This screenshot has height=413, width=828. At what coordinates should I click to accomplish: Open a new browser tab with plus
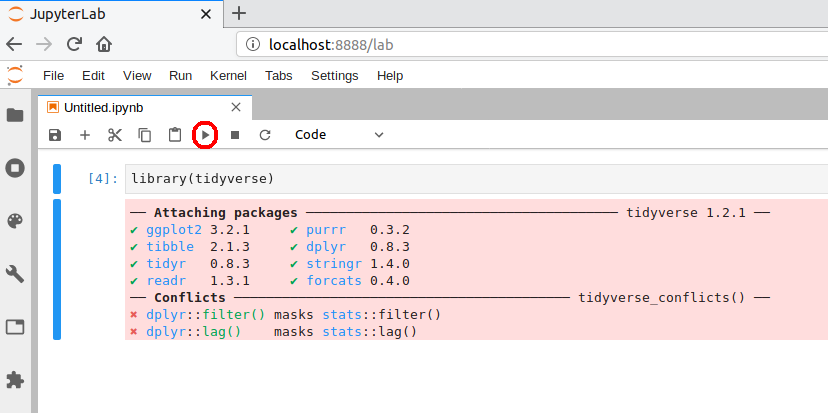click(239, 13)
